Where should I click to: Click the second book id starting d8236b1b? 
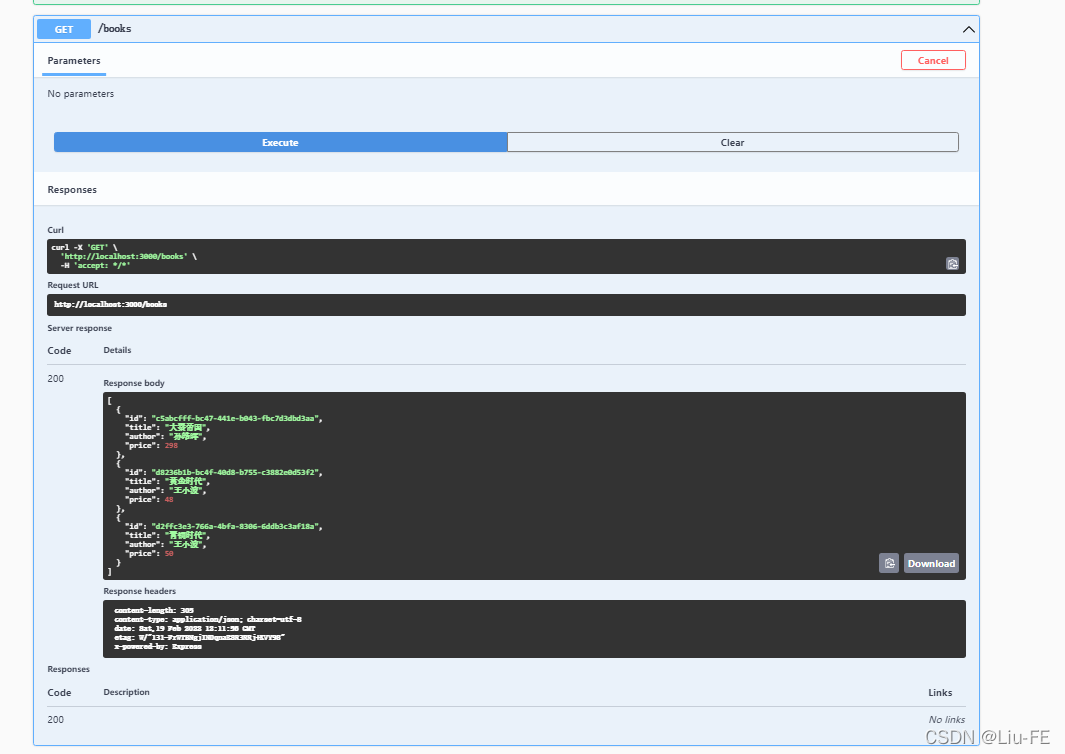click(x=236, y=472)
